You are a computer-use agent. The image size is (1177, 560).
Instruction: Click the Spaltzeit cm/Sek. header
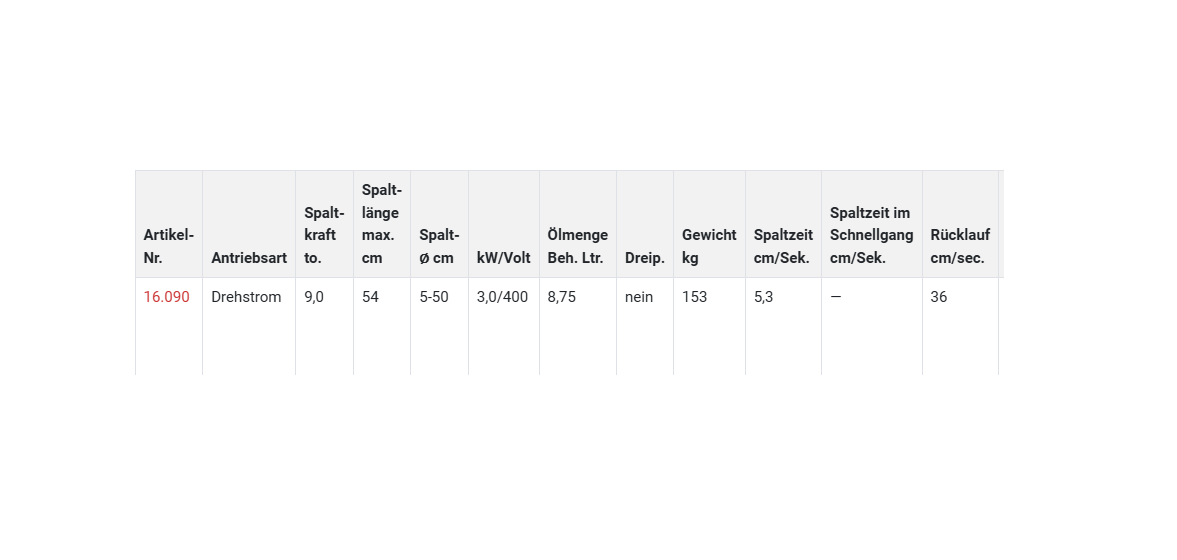point(782,246)
